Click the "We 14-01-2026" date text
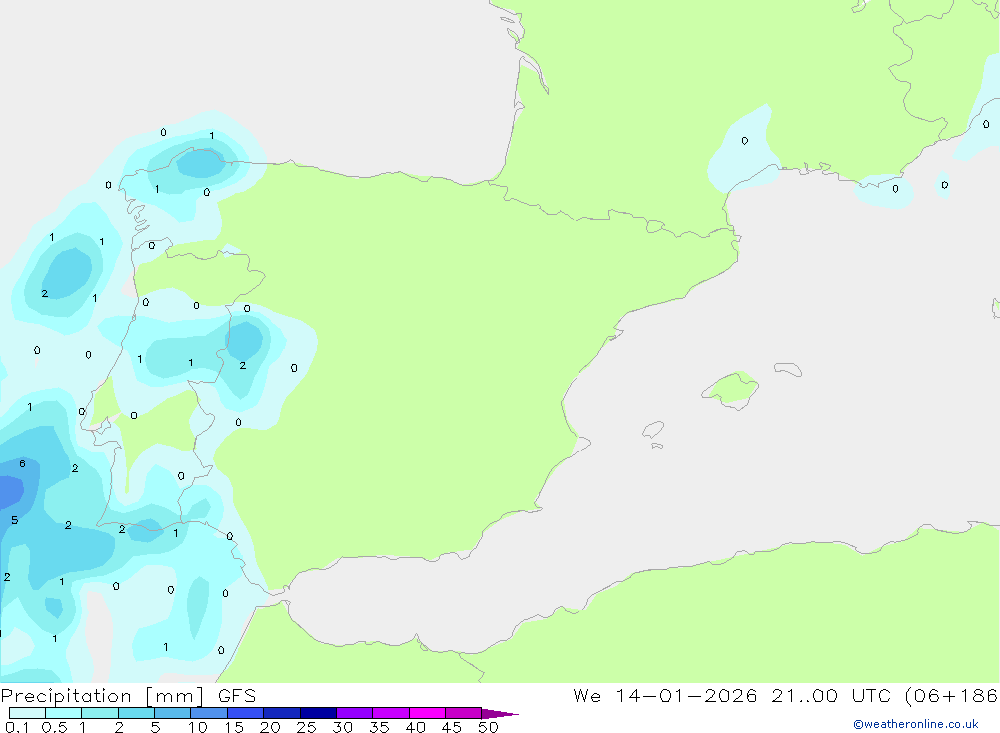 point(665,695)
